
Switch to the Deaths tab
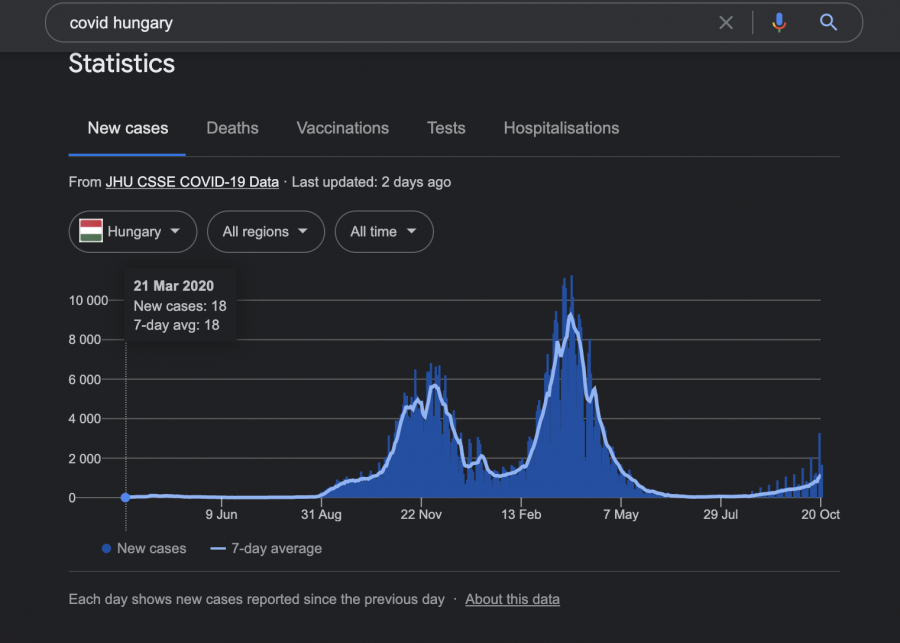tap(232, 128)
